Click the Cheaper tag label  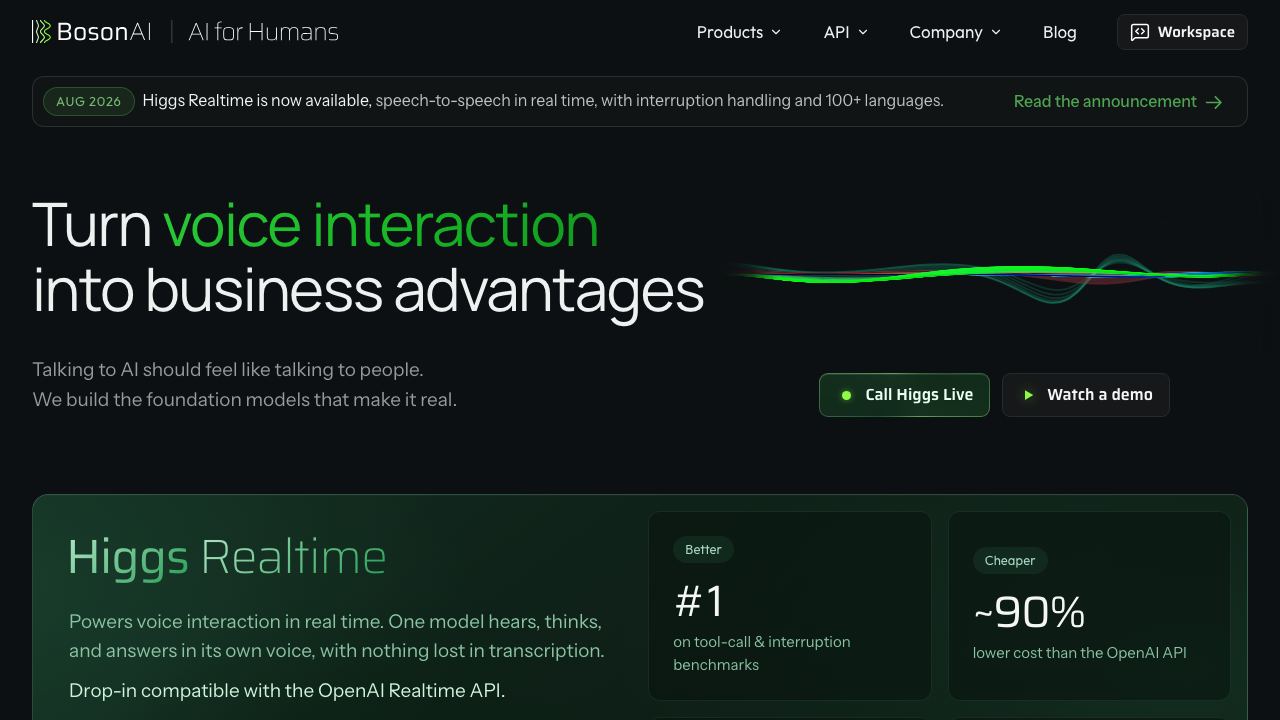(x=1010, y=560)
